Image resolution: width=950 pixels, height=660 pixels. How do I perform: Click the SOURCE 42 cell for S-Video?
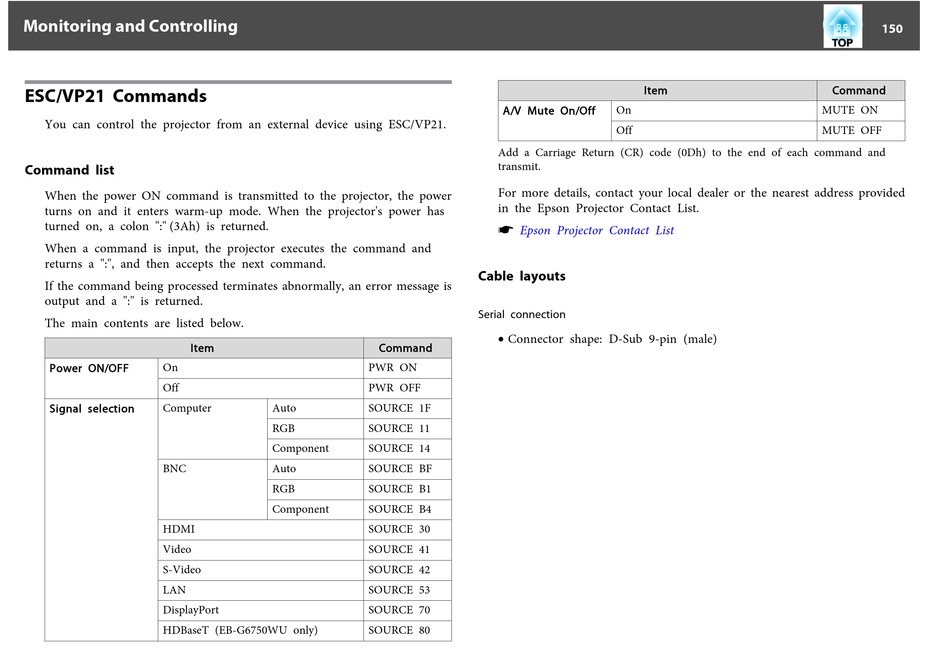tap(407, 570)
